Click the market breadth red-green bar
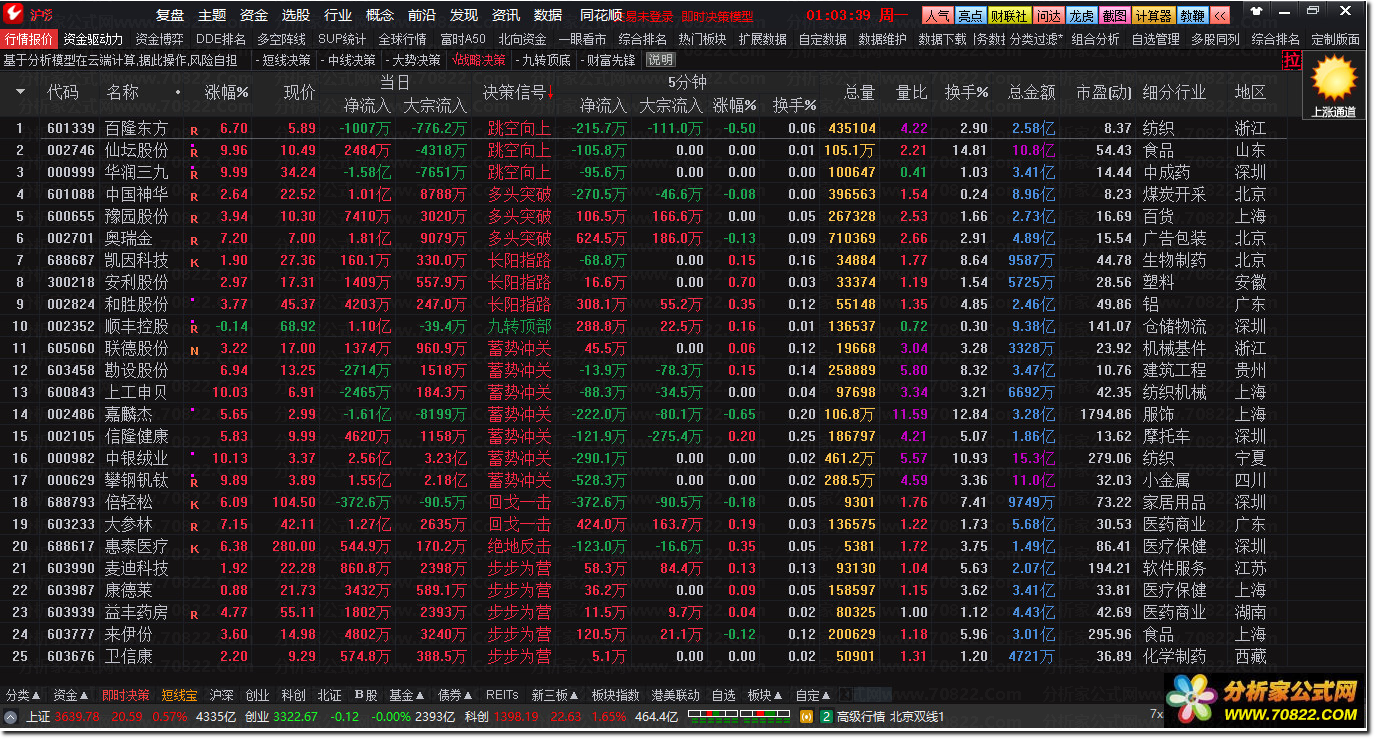This screenshot has width=1376, height=739. (739, 716)
